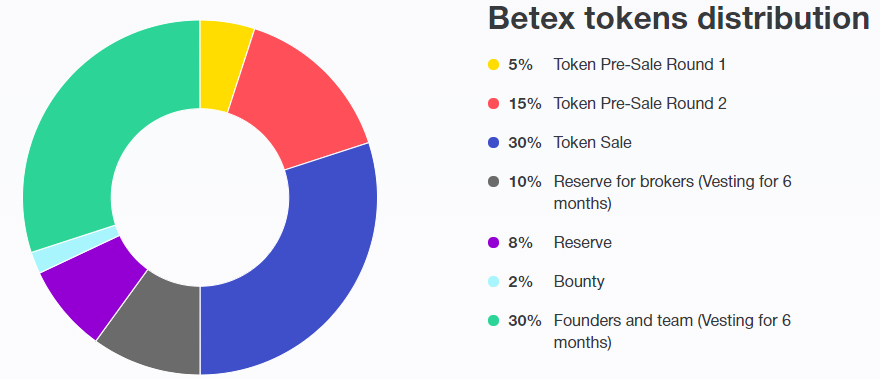Click the red Pre-Sale Round 2 legend dot

click(493, 104)
